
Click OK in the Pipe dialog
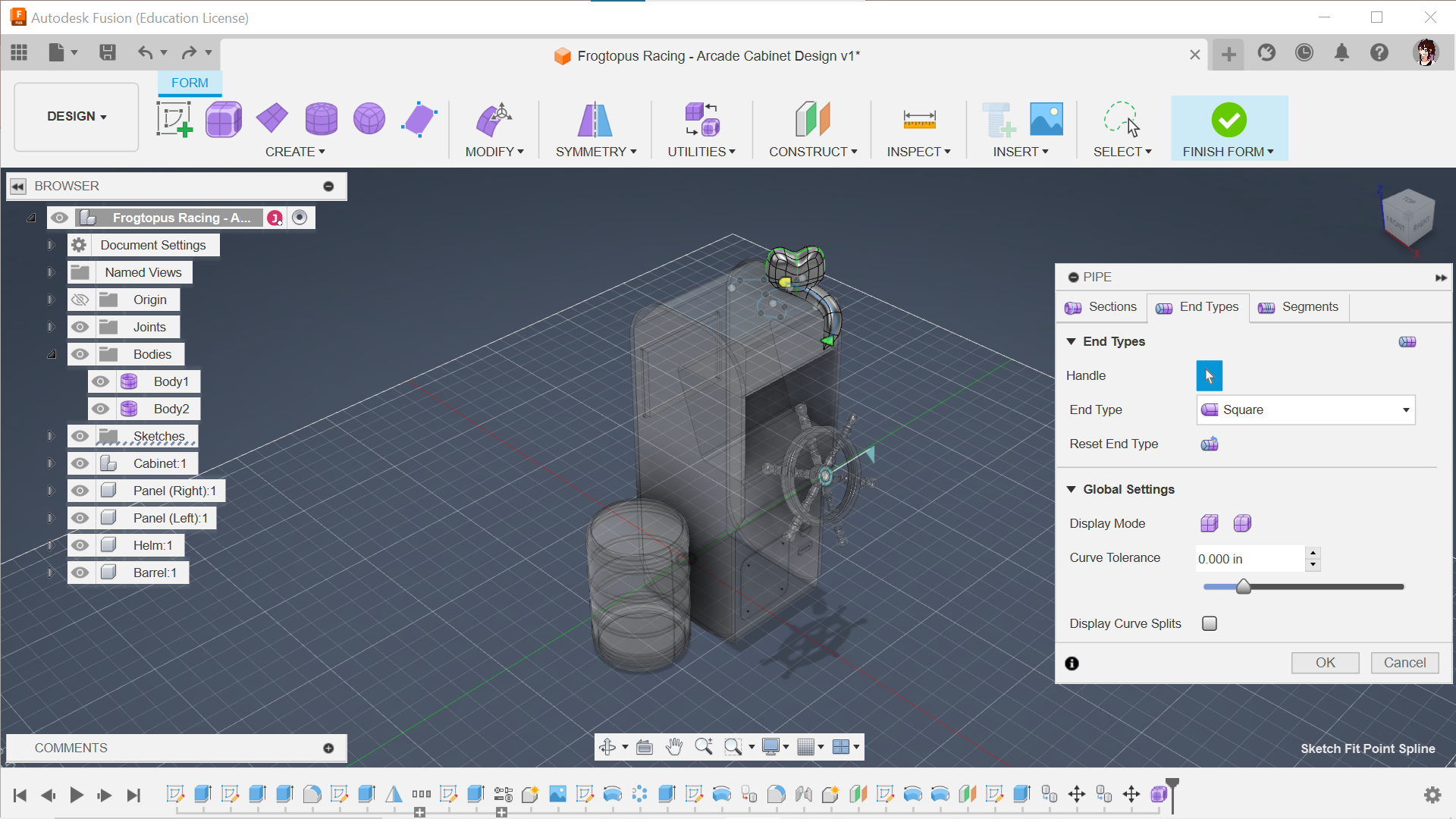coord(1325,663)
